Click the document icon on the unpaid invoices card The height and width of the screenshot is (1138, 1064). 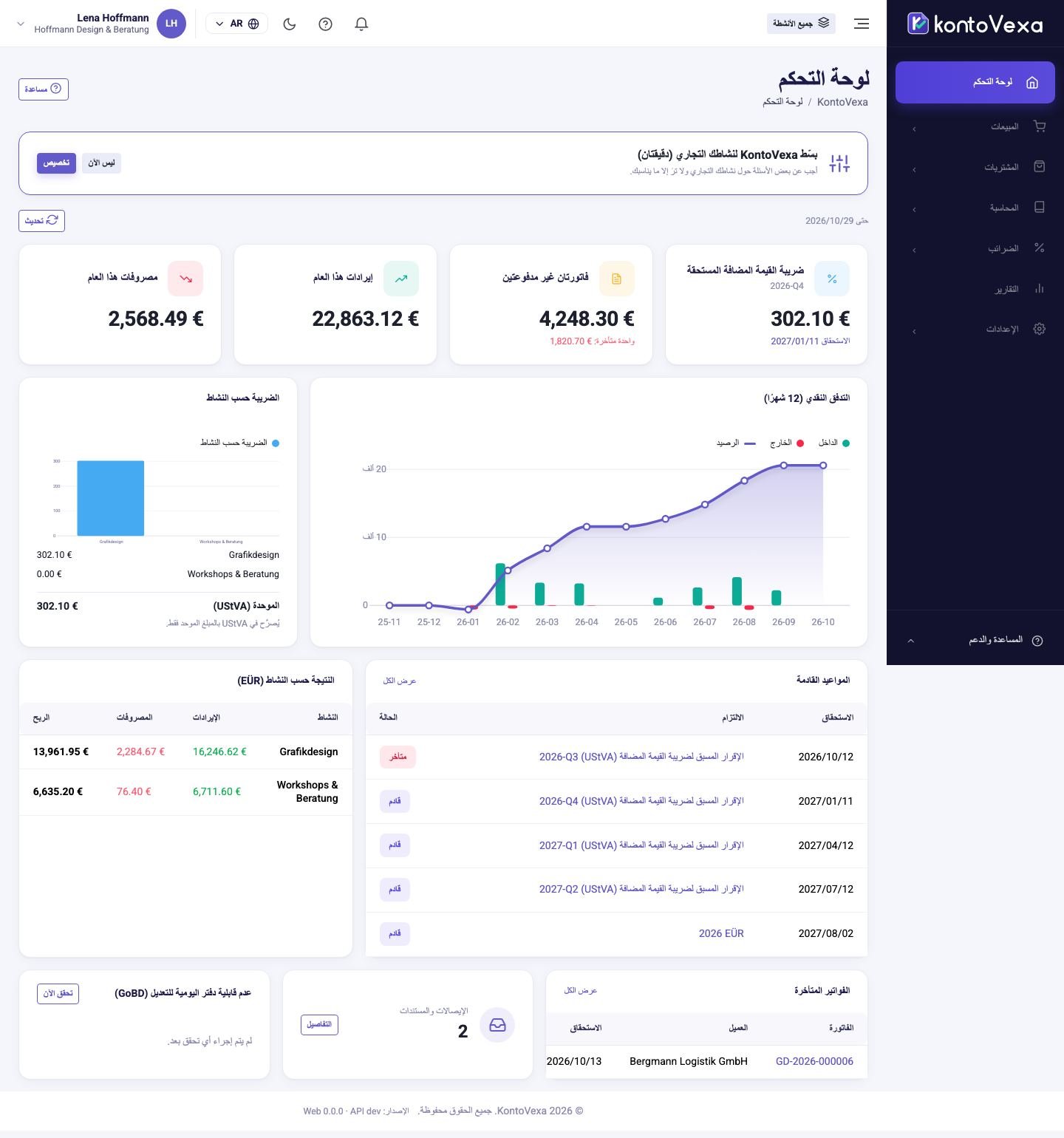617,279
